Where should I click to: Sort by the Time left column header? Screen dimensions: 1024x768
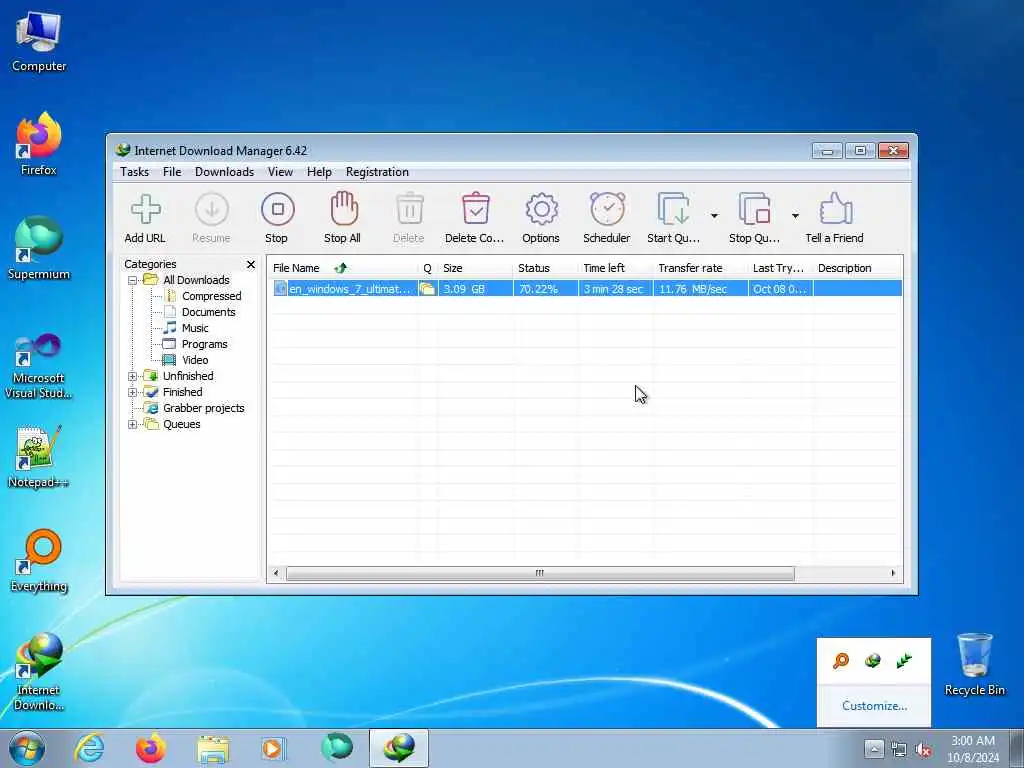coord(615,268)
